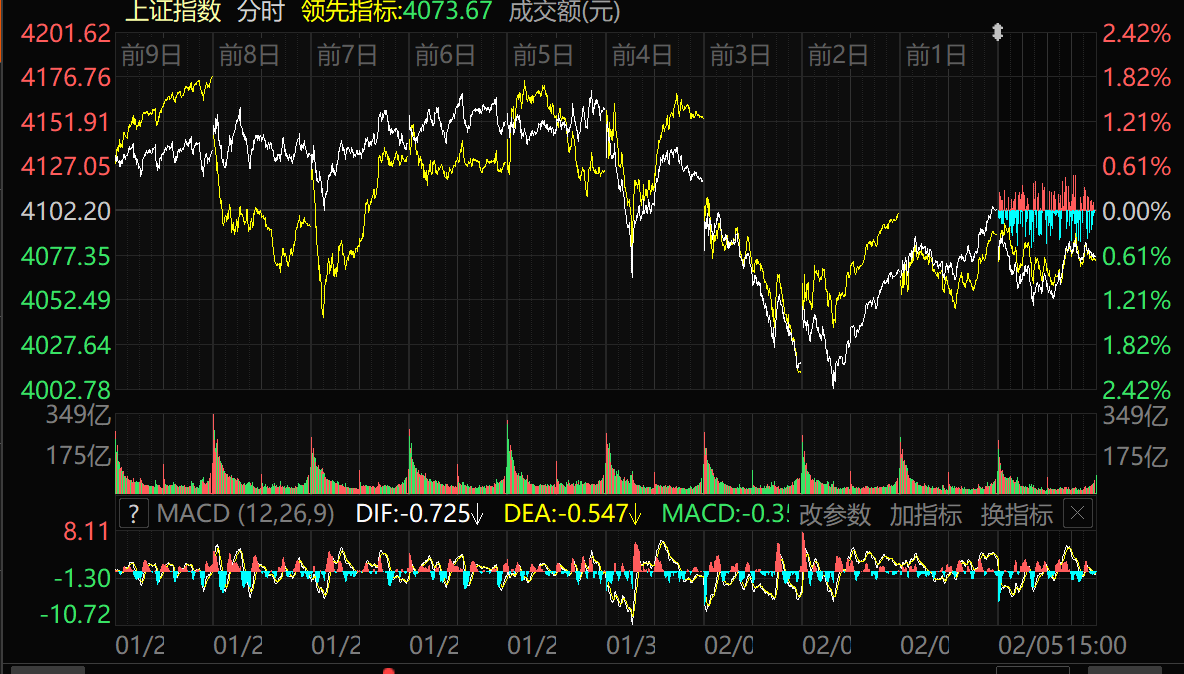
Task: Click the 上证指数 index title
Action: coord(172,12)
